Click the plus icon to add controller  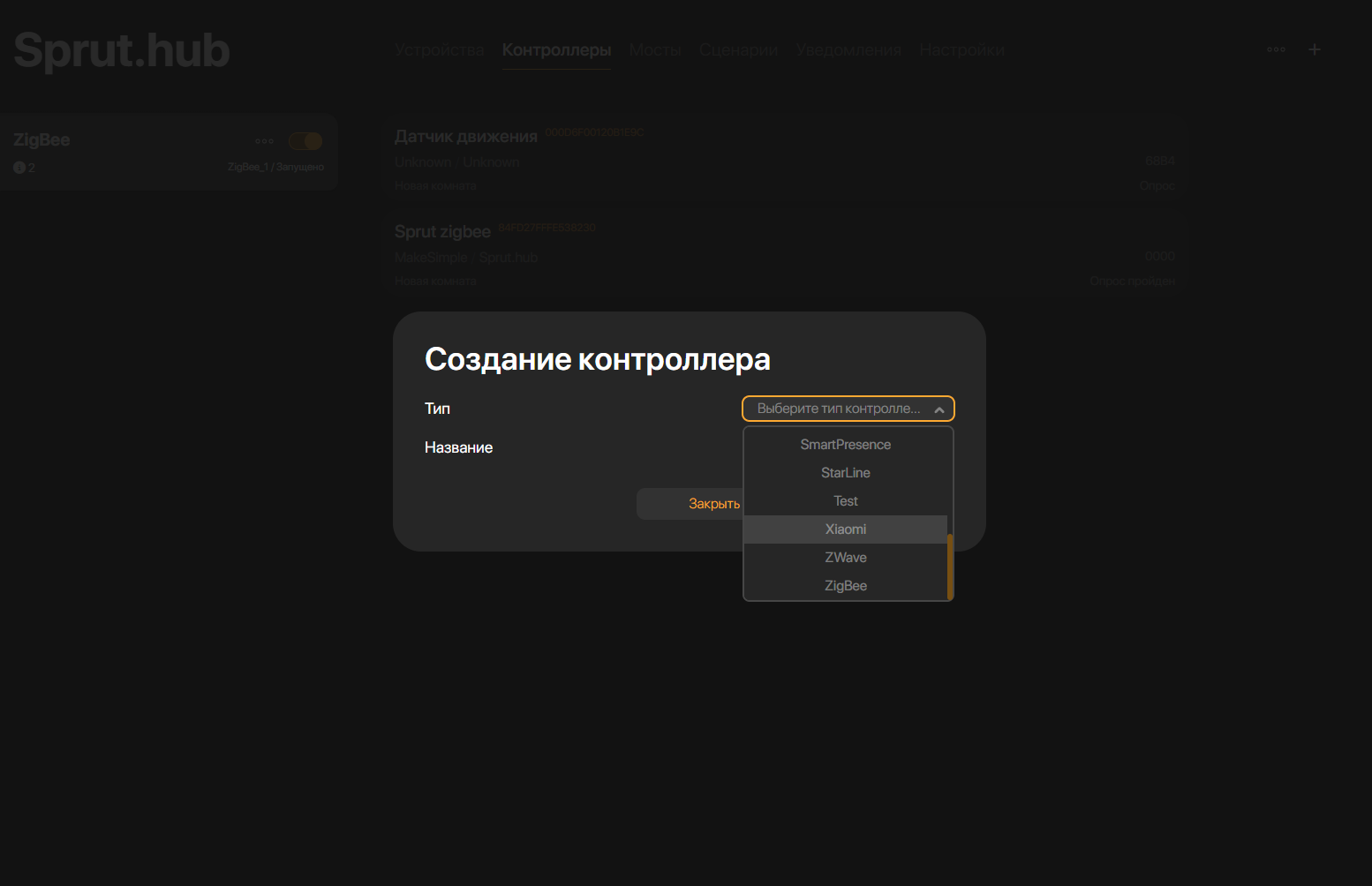[1314, 49]
